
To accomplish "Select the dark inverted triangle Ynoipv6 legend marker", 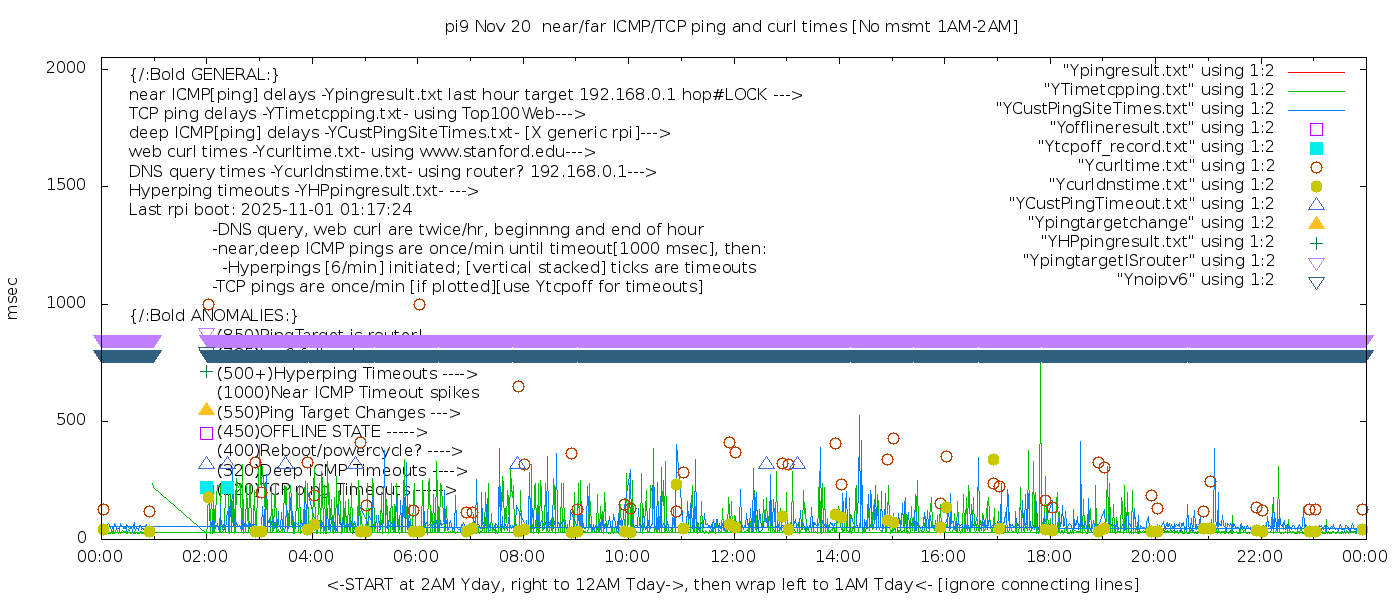I will (1316, 282).
